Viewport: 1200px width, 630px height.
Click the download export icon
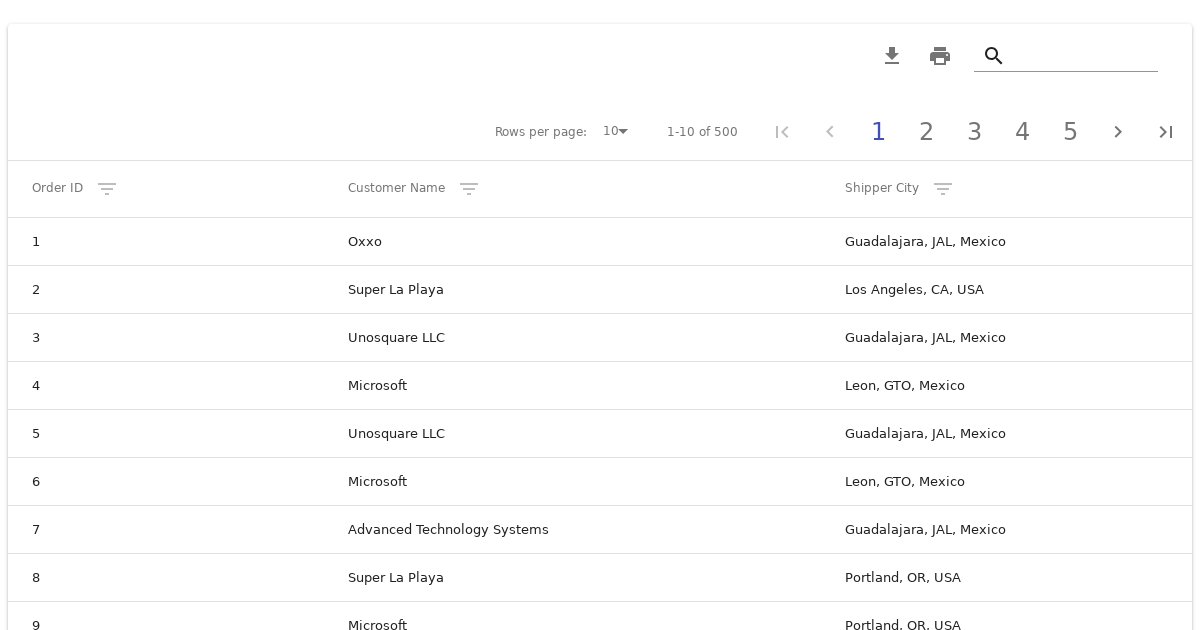pos(892,56)
